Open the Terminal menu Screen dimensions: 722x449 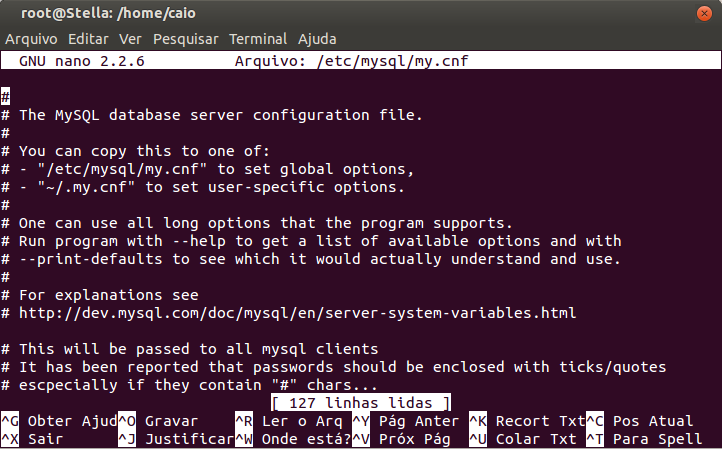(x=258, y=39)
